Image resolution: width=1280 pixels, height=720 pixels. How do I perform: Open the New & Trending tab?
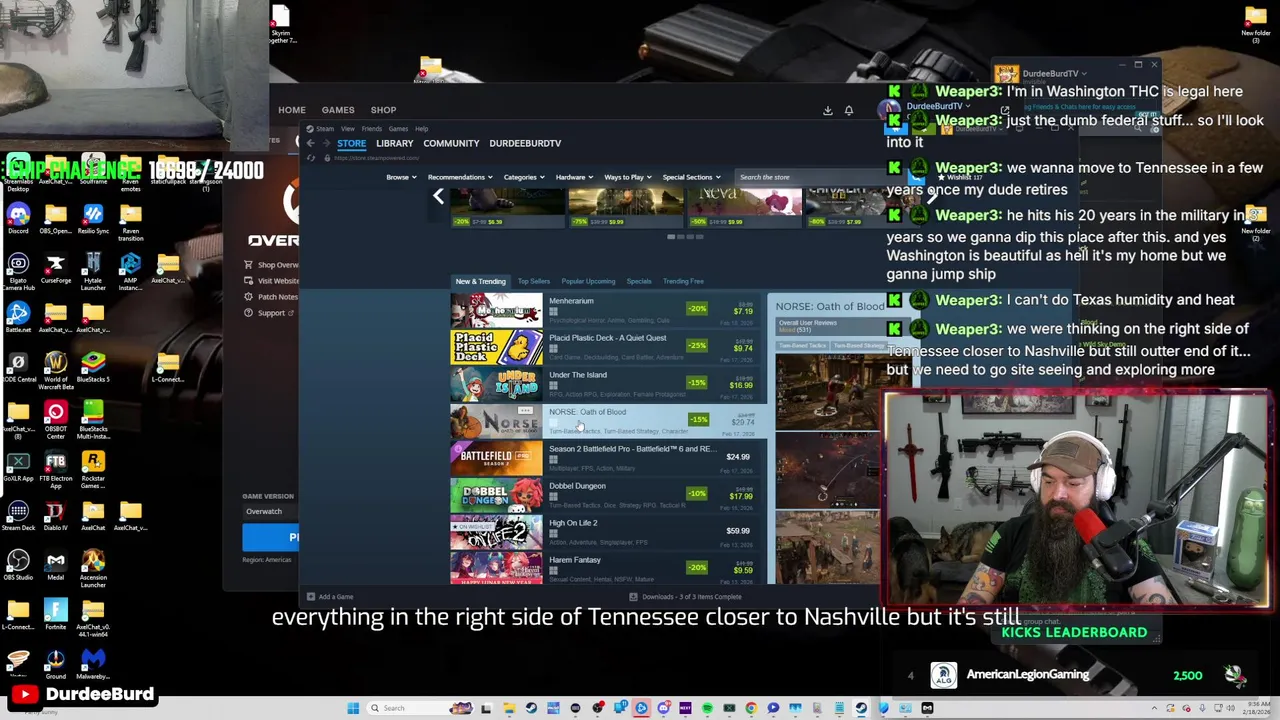coord(480,281)
